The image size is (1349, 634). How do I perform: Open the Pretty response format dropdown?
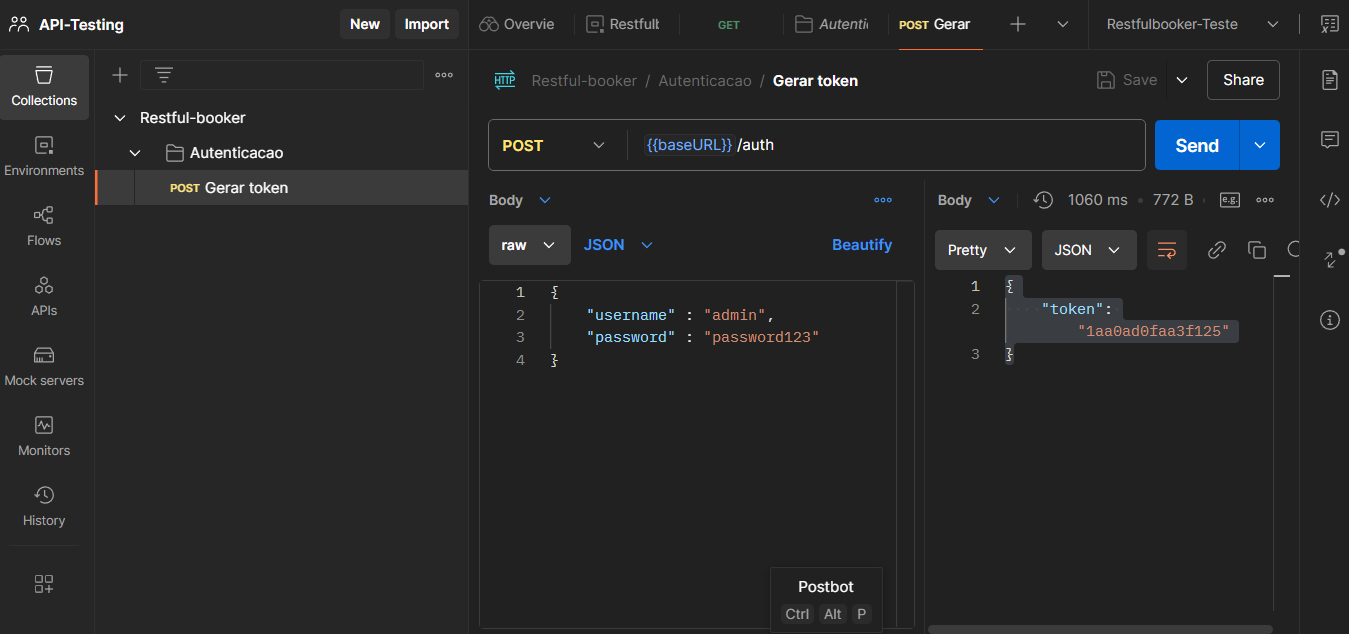click(982, 250)
